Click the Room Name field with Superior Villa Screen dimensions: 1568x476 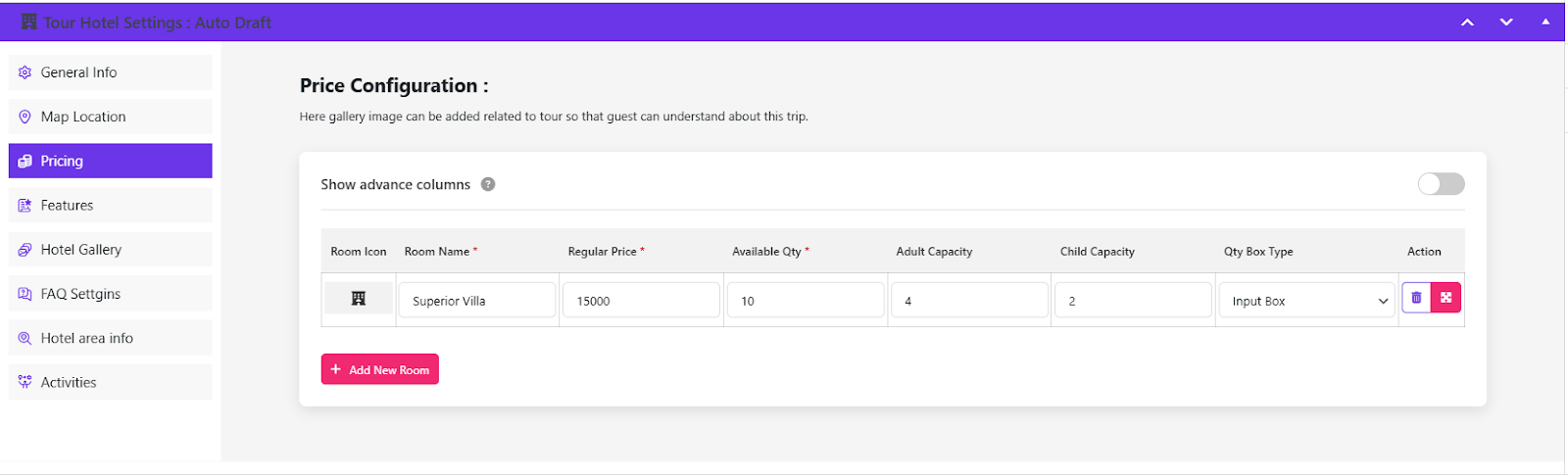point(477,301)
